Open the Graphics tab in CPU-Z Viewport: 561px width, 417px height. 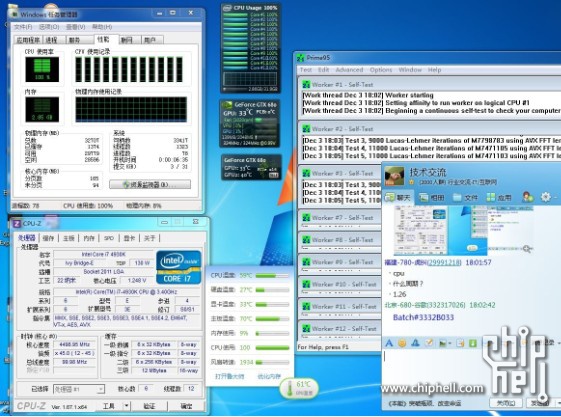[129, 238]
